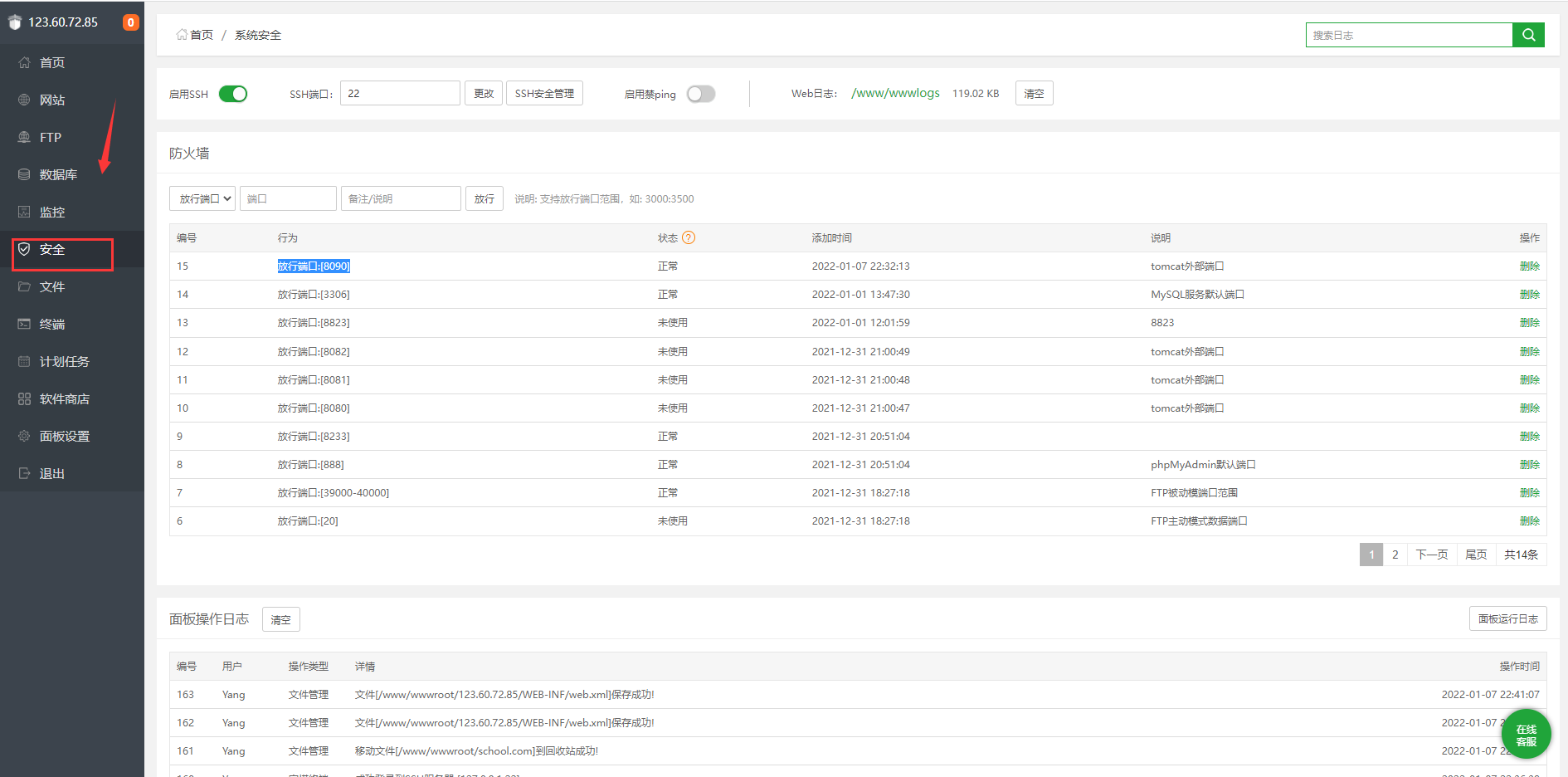The image size is (1568, 777).
Task: Click 放行端口:[8233] row text
Action: tap(314, 437)
